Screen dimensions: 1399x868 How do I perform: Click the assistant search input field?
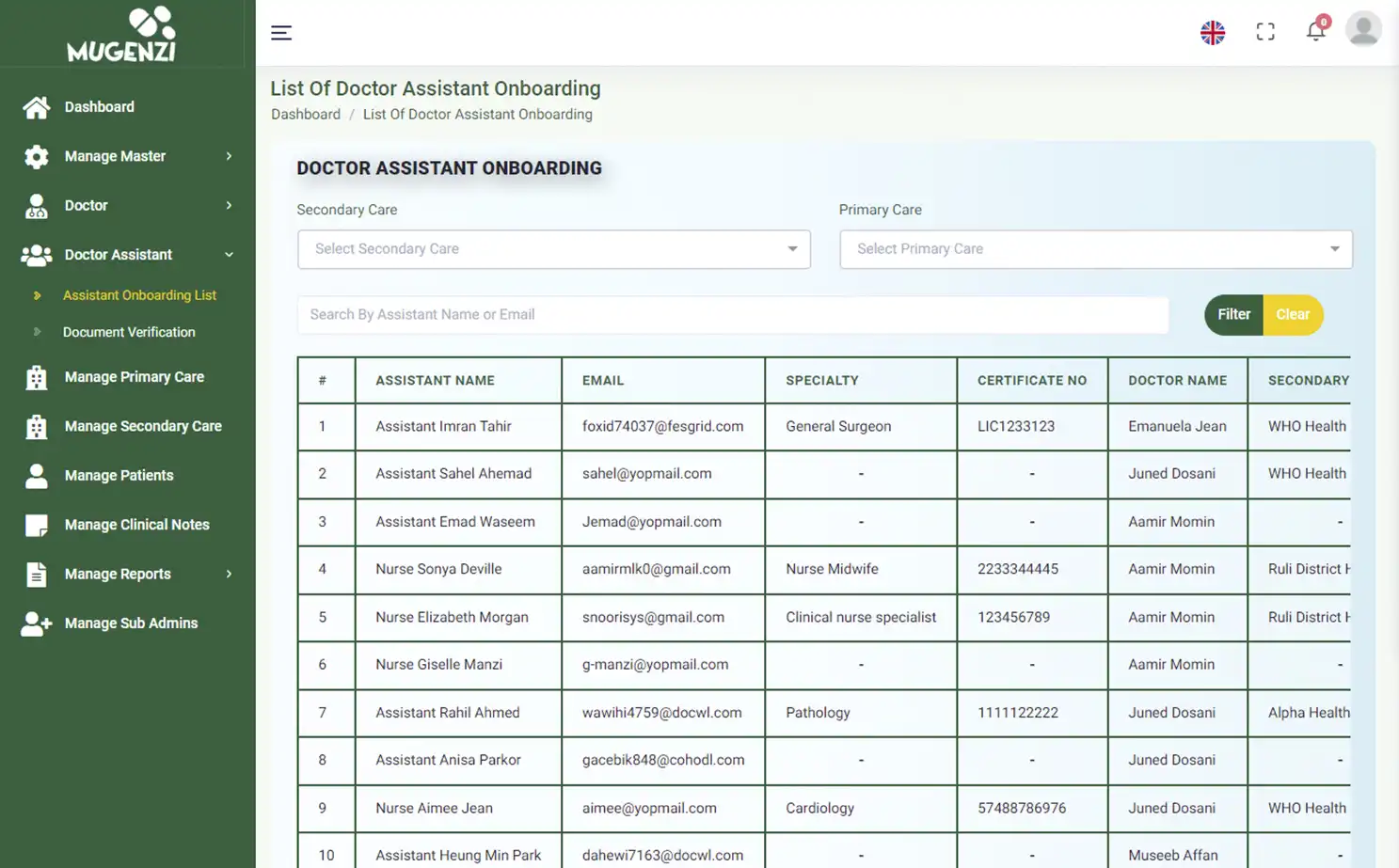click(732, 314)
